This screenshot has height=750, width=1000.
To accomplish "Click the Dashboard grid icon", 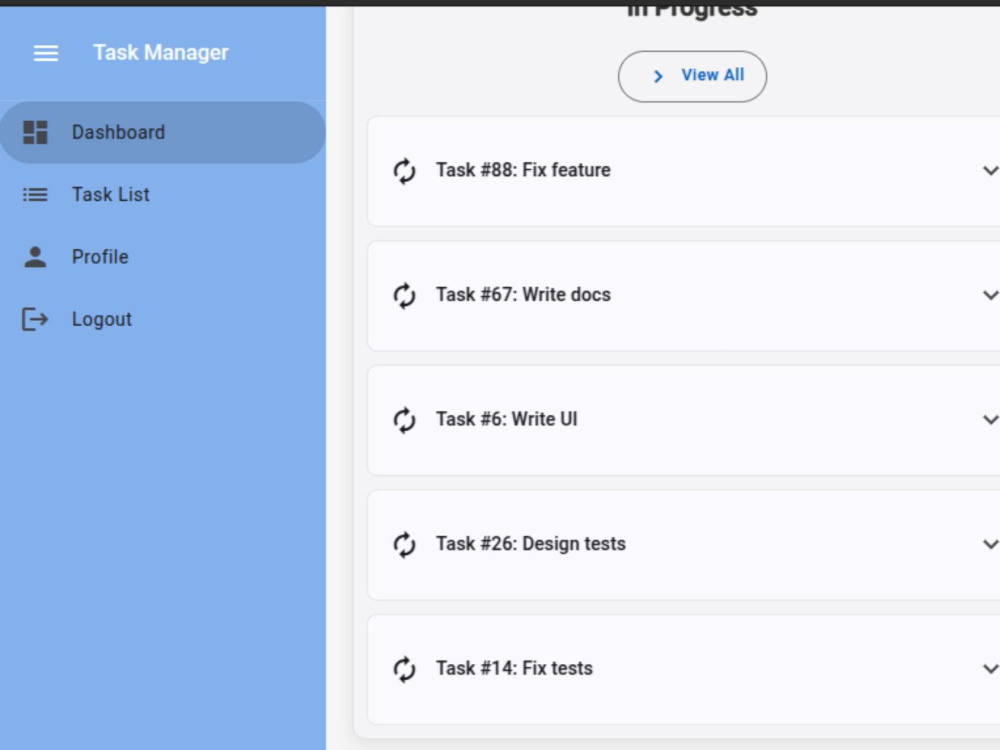I will pyautogui.click(x=35, y=133).
